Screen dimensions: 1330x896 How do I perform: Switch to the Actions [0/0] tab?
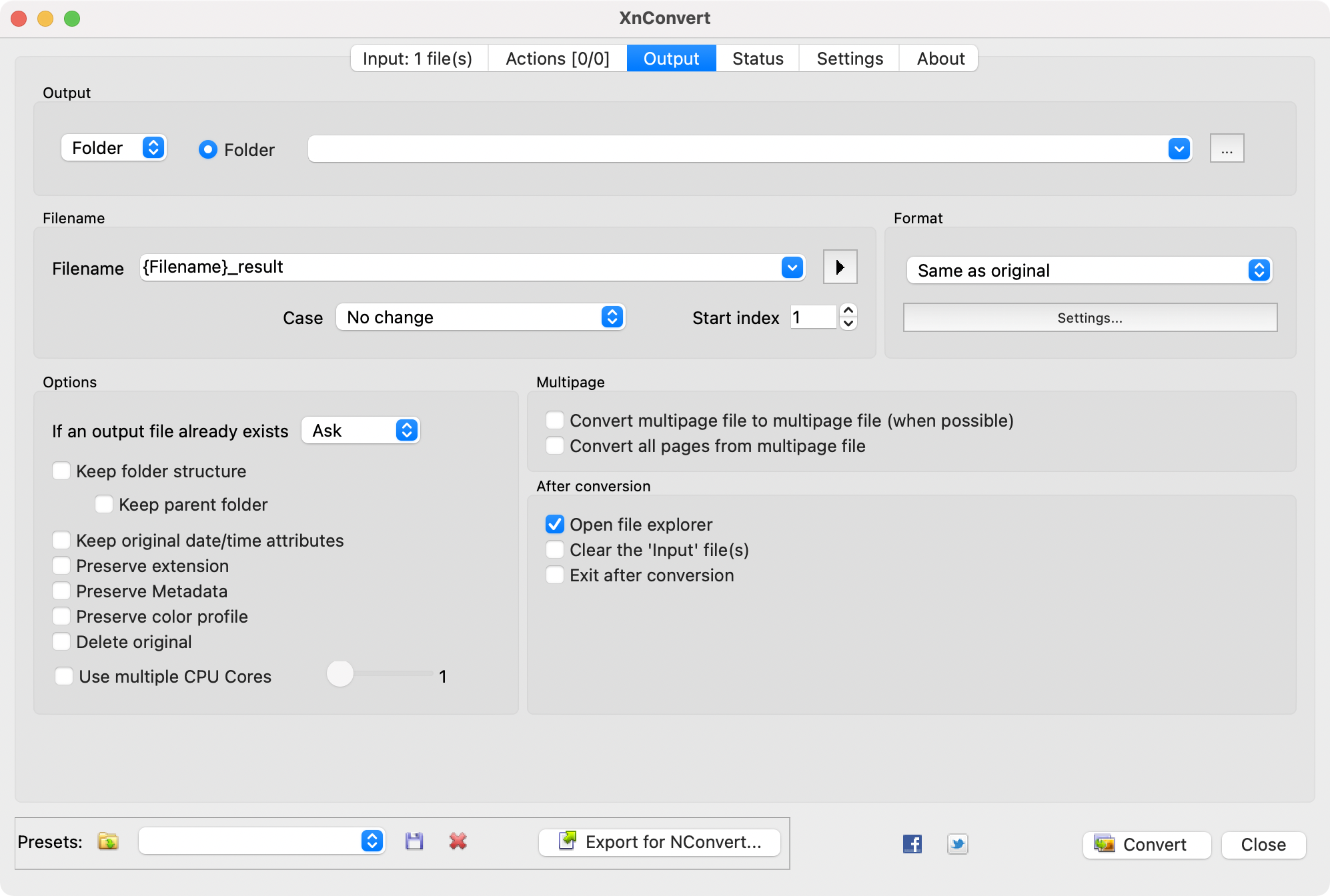[x=558, y=59]
